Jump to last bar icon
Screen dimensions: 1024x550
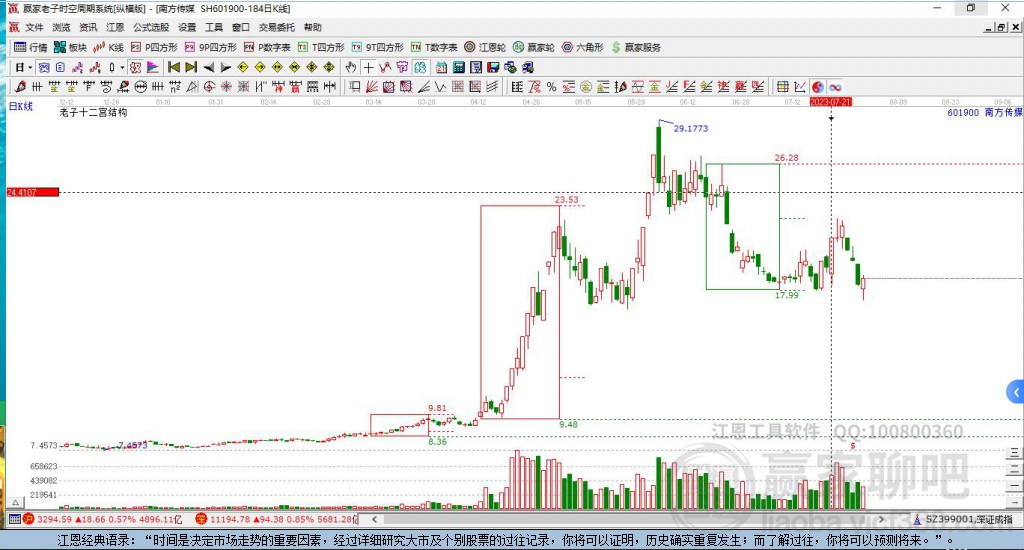pos(191,67)
